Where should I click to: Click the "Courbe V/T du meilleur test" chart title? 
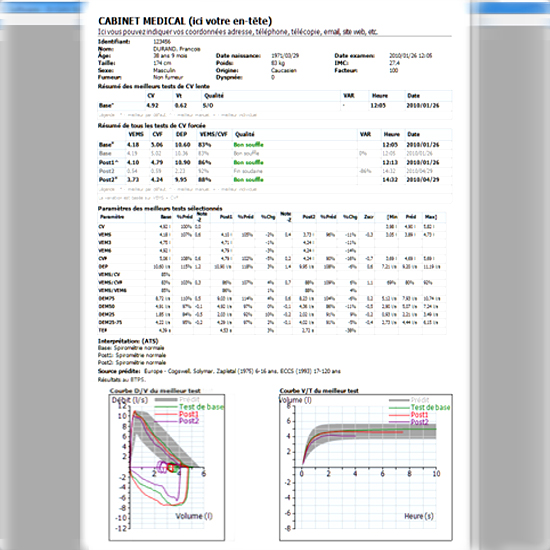click(319, 390)
